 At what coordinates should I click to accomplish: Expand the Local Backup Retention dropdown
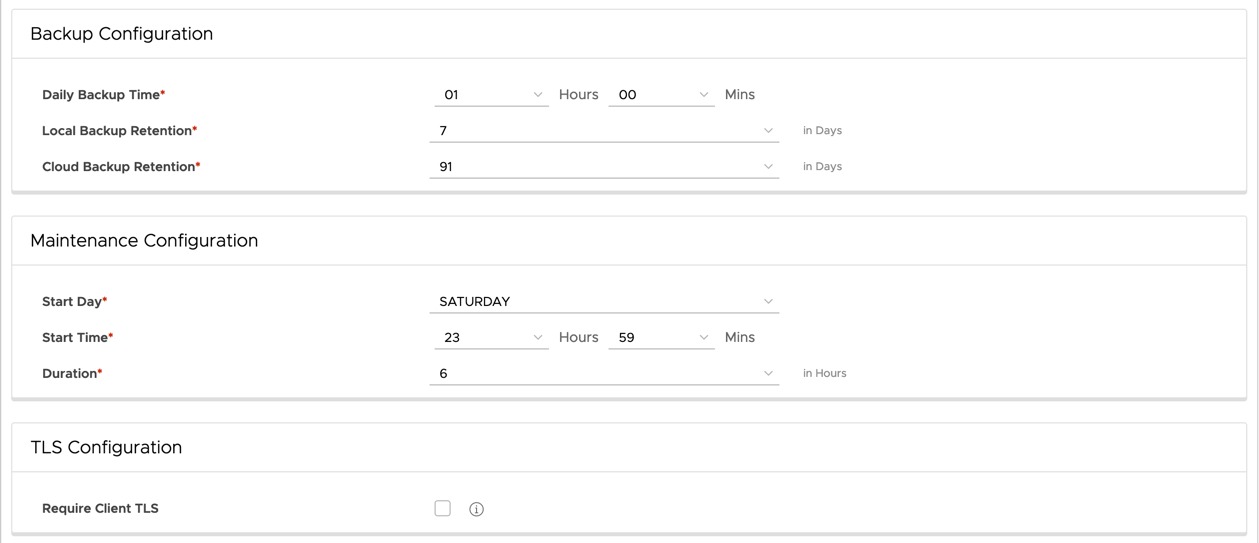tap(604, 131)
